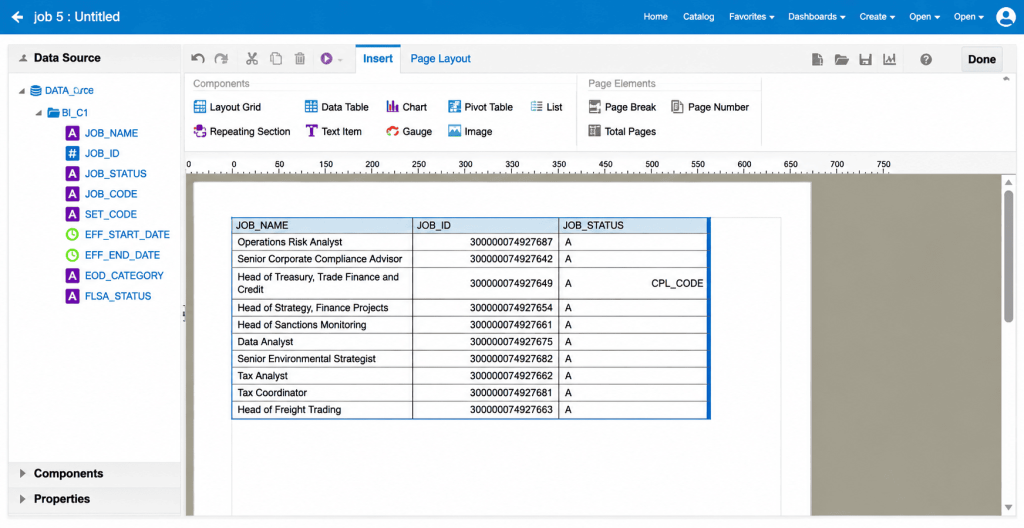The height and width of the screenshot is (528, 1024).
Task: Open the user profile avatar icon
Action: pos(1006,17)
